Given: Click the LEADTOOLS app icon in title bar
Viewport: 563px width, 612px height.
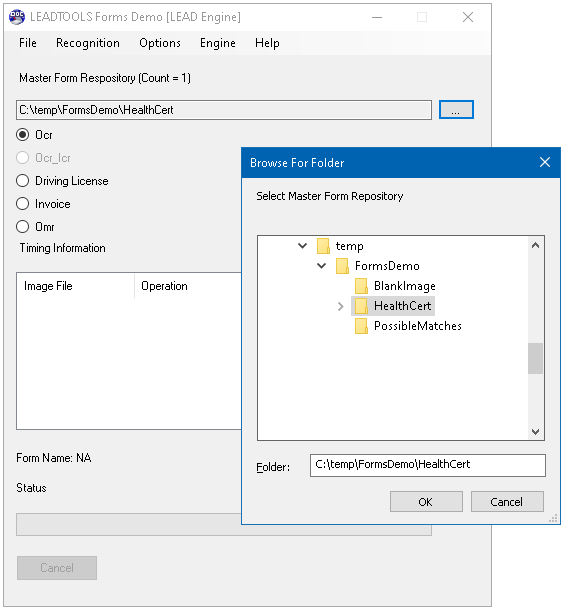Looking at the screenshot, I should click(x=17, y=17).
